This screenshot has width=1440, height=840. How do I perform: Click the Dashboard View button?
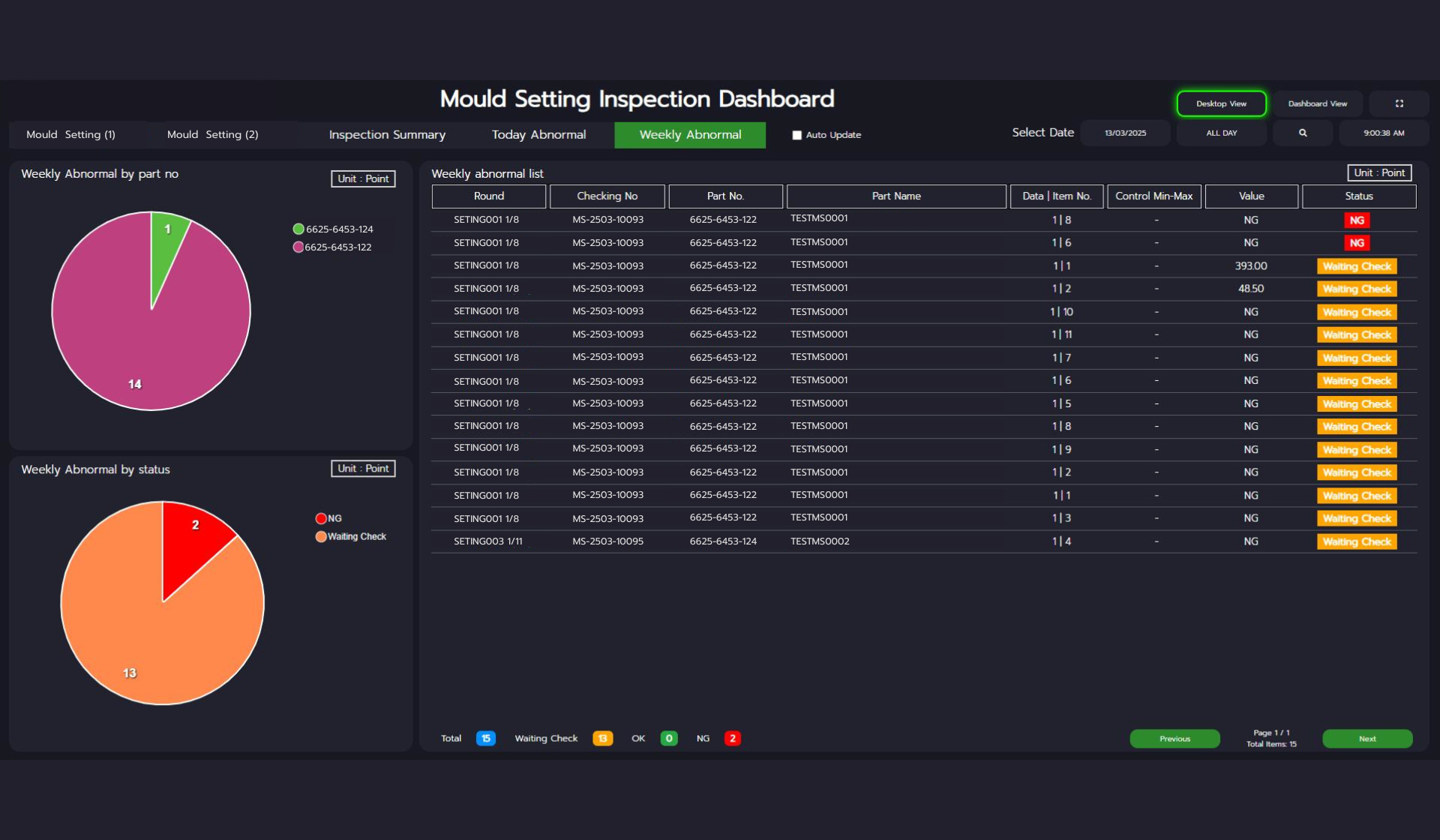point(1317,103)
